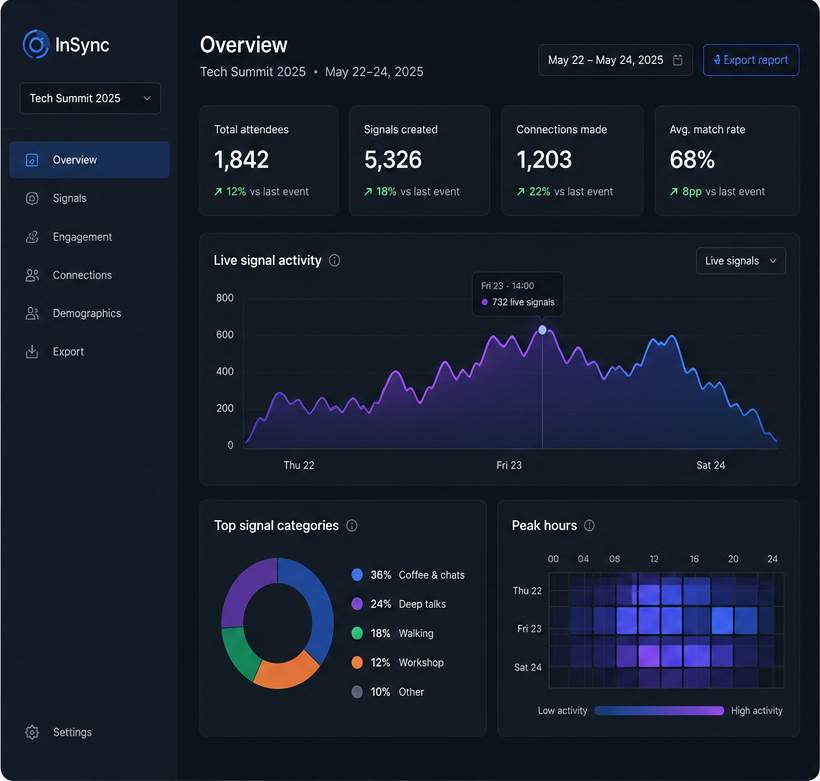
Task: Click the orange segment of the donut chart
Action: (285, 674)
